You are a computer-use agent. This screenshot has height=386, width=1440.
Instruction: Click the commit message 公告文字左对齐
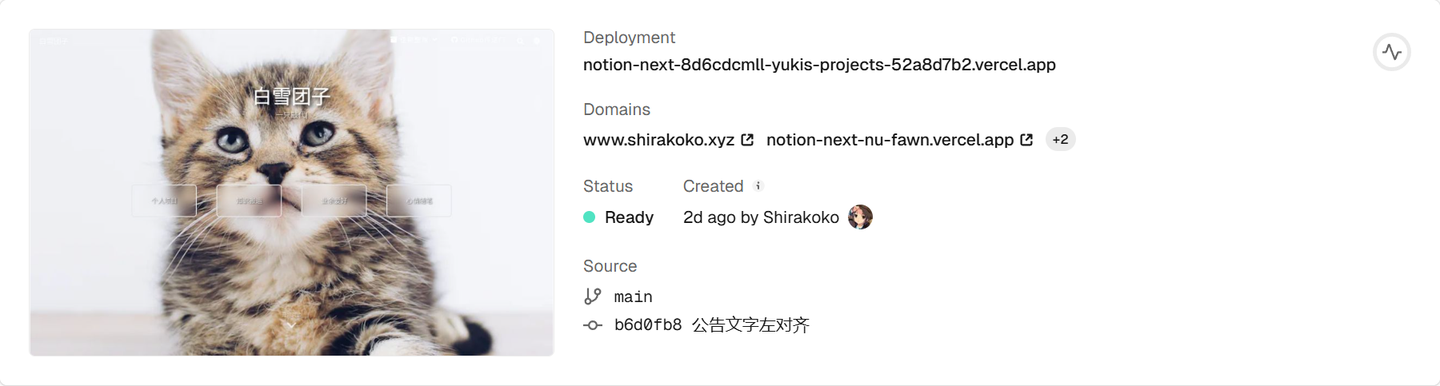point(751,325)
